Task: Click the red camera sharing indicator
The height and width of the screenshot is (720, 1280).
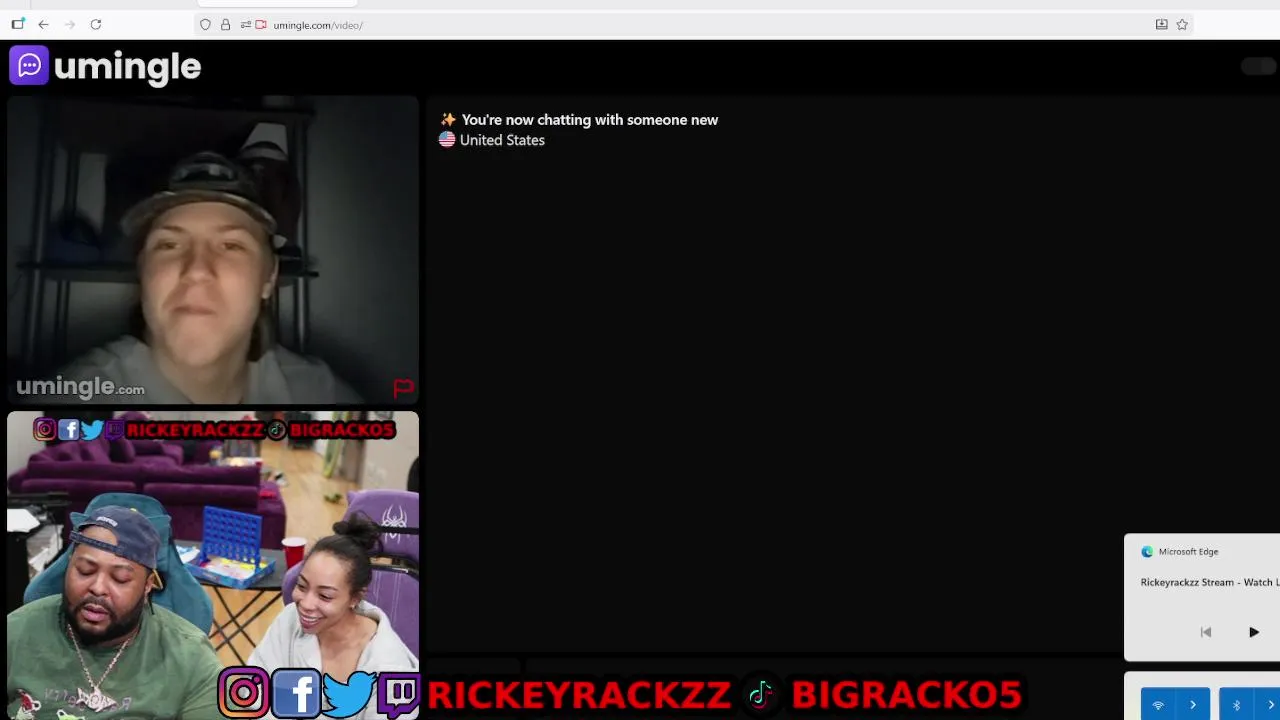Action: [x=261, y=25]
